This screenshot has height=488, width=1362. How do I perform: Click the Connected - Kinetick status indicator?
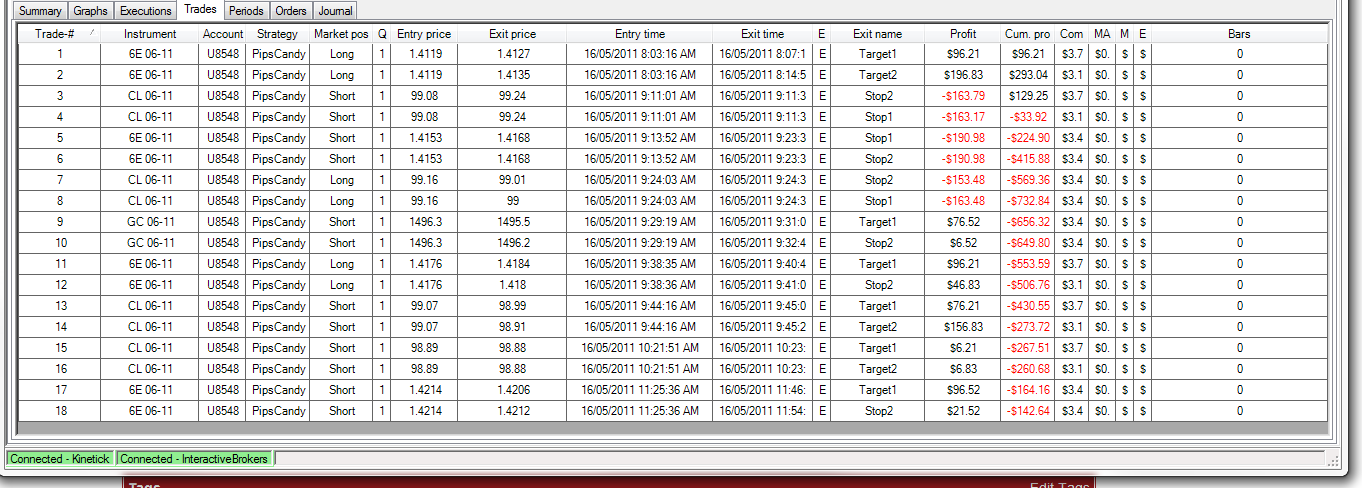pyautogui.click(x=61, y=459)
